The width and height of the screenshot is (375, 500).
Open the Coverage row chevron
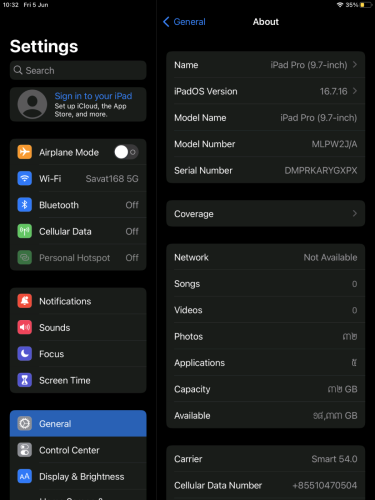355,213
